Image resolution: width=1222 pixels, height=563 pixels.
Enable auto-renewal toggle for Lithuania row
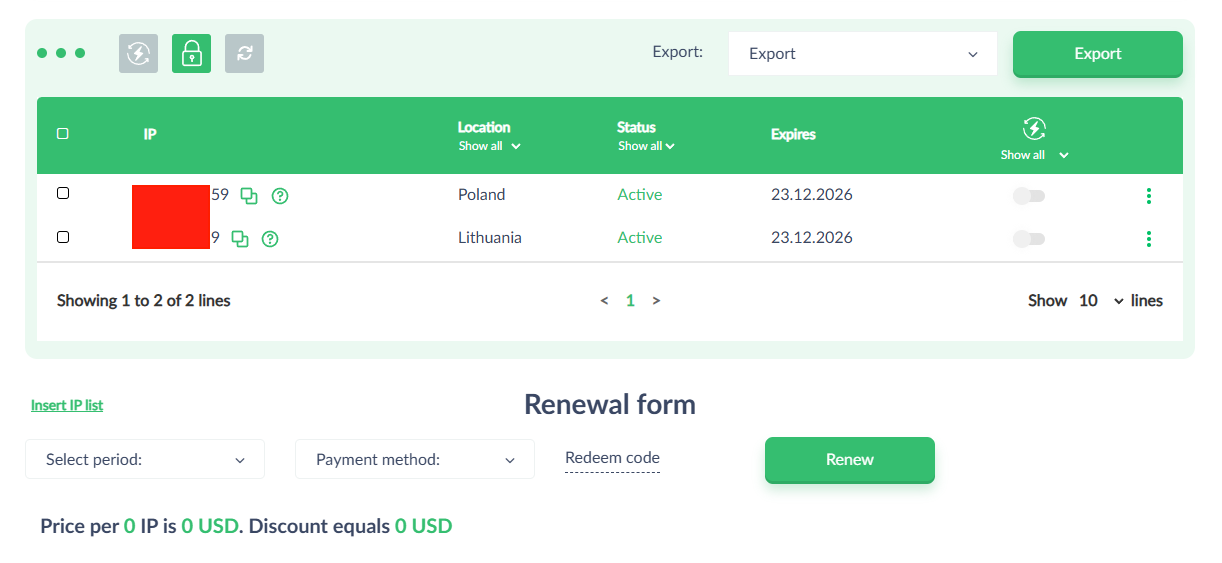pyautogui.click(x=1029, y=239)
